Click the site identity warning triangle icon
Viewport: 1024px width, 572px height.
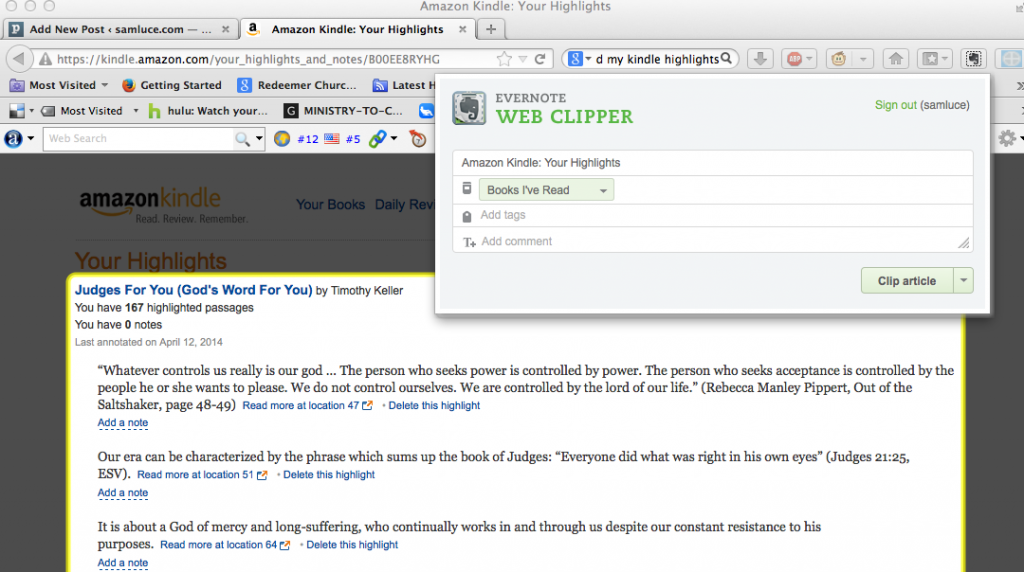tap(45, 59)
